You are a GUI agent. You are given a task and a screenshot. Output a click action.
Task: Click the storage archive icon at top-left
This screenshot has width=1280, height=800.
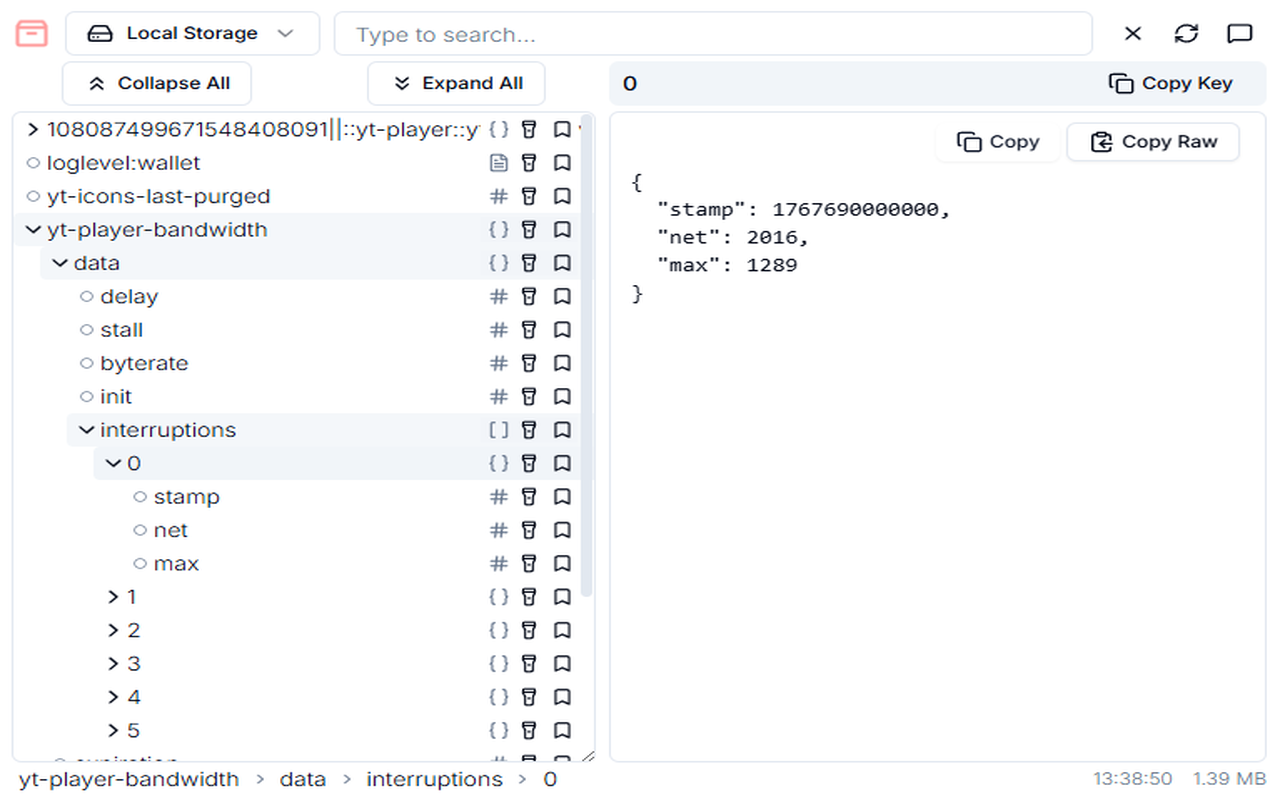[32, 34]
